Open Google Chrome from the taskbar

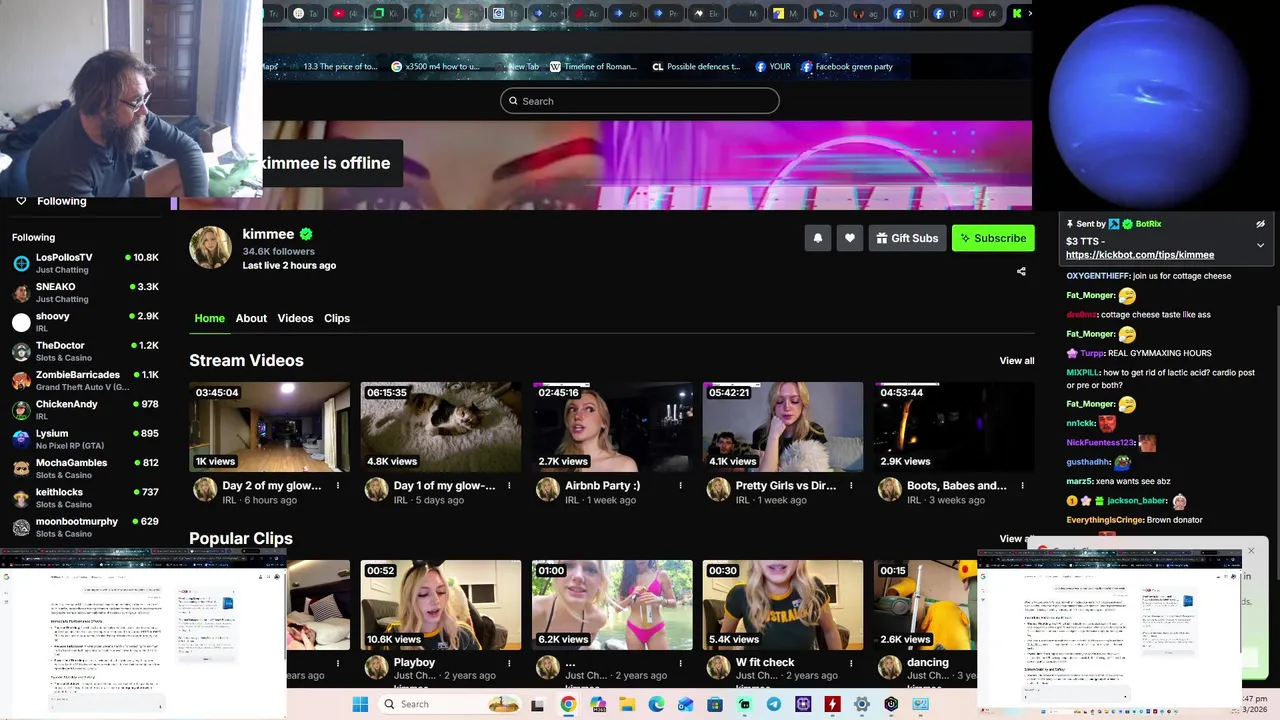[x=568, y=704]
